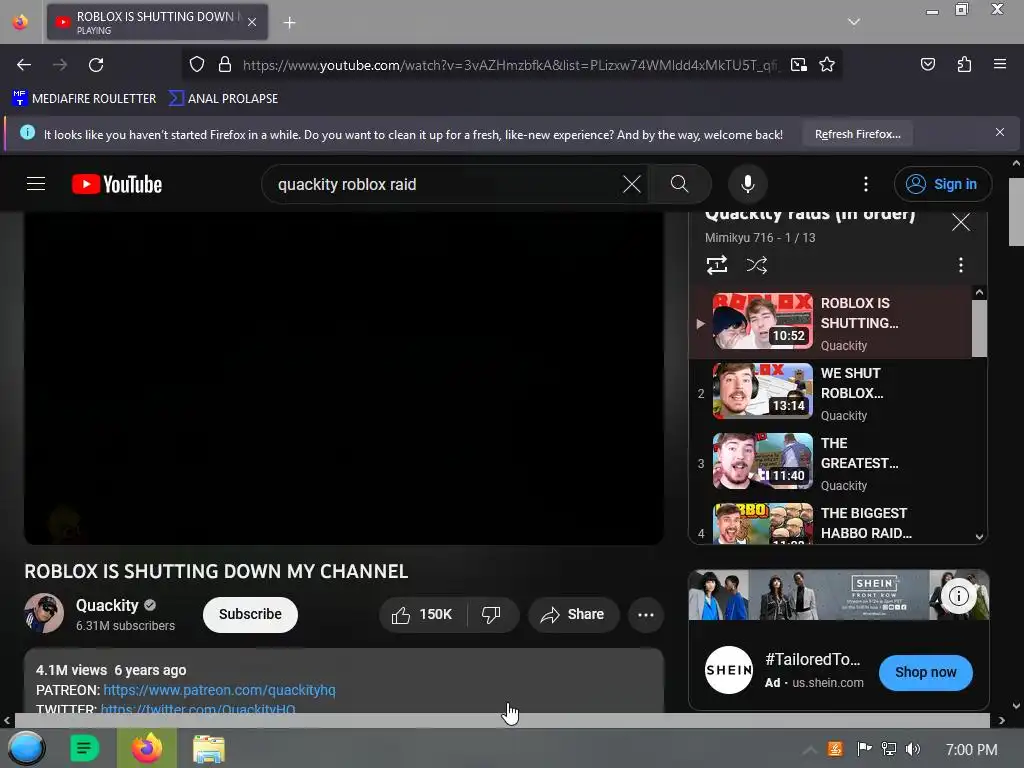This screenshot has height=768, width=1024.
Task: Click Mimikyu 716 playlist owner text
Action: [x=739, y=238]
